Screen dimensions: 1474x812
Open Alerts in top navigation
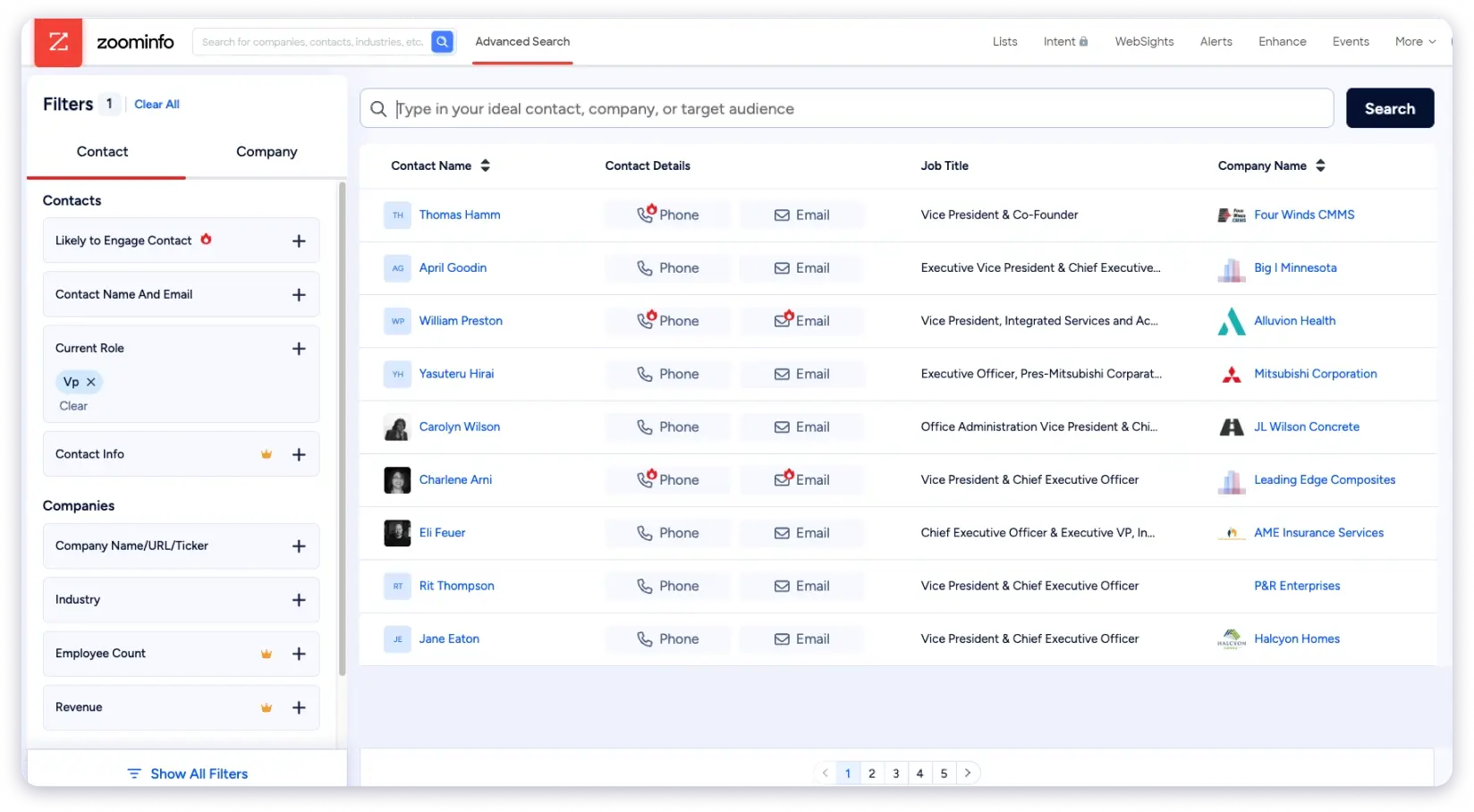point(1216,42)
